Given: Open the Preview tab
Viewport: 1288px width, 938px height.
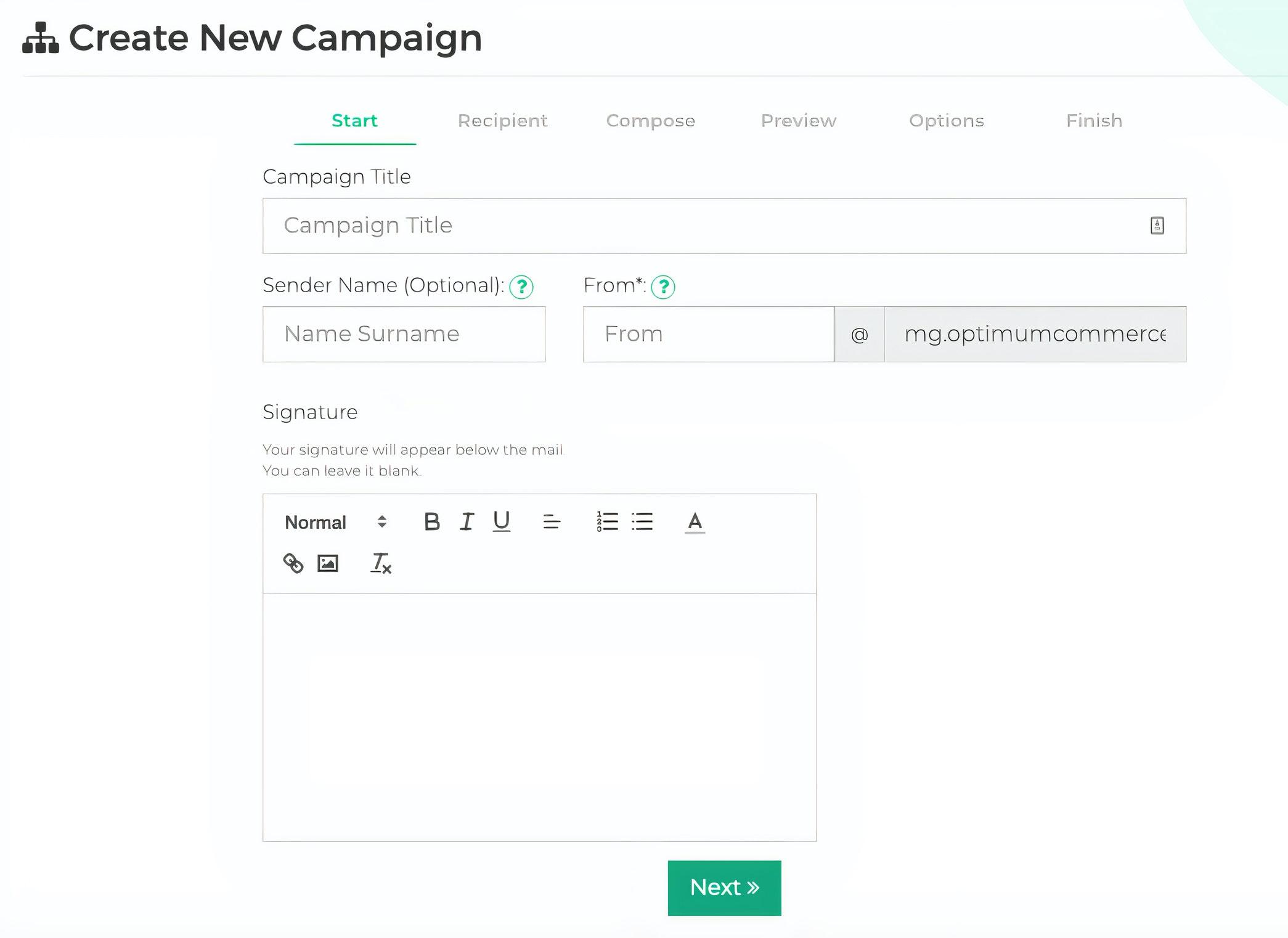Looking at the screenshot, I should pyautogui.click(x=799, y=121).
